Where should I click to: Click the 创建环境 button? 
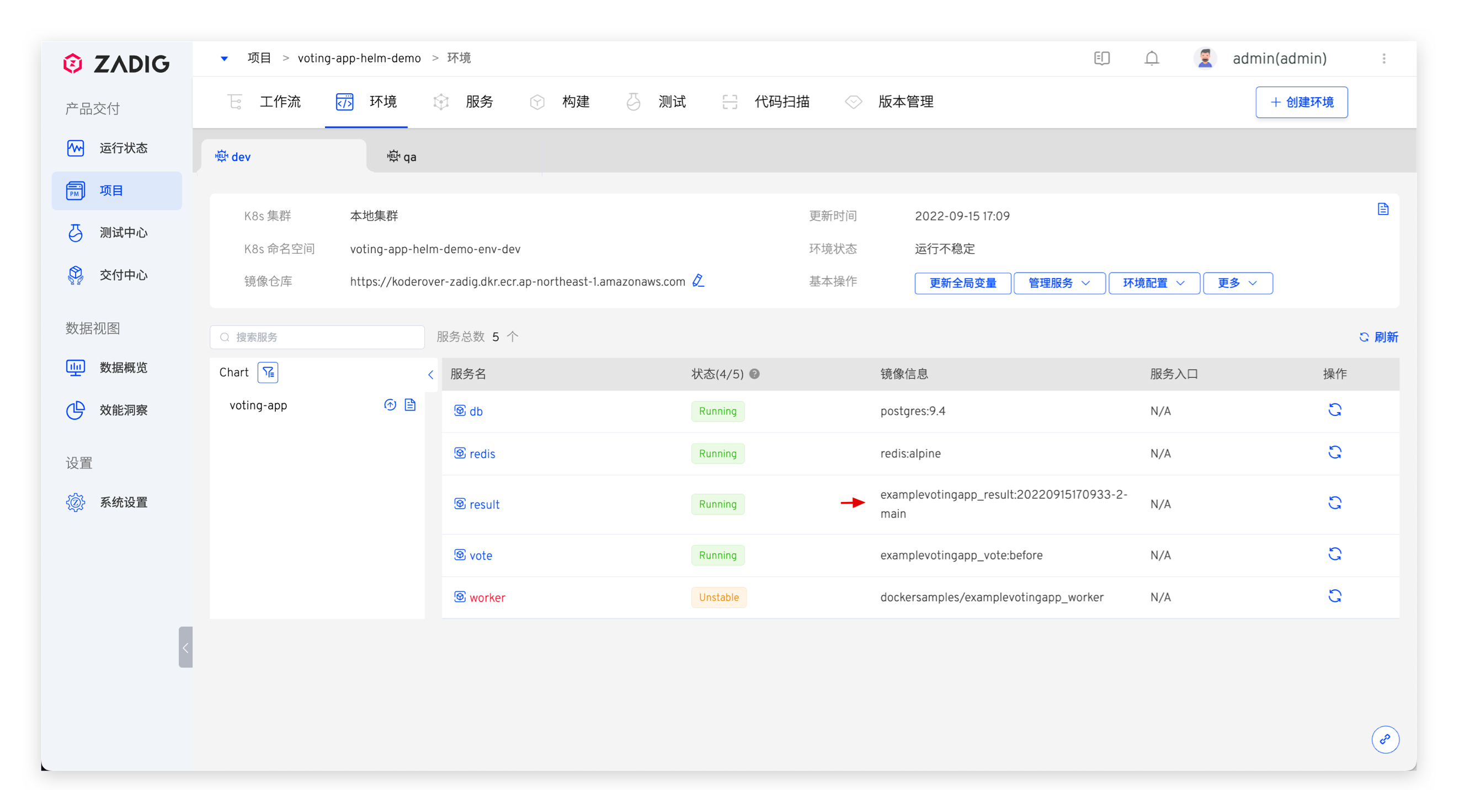pyautogui.click(x=1301, y=102)
